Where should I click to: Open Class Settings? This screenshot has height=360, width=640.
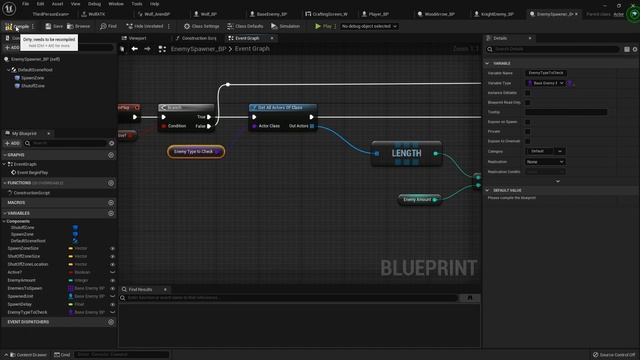202,26
